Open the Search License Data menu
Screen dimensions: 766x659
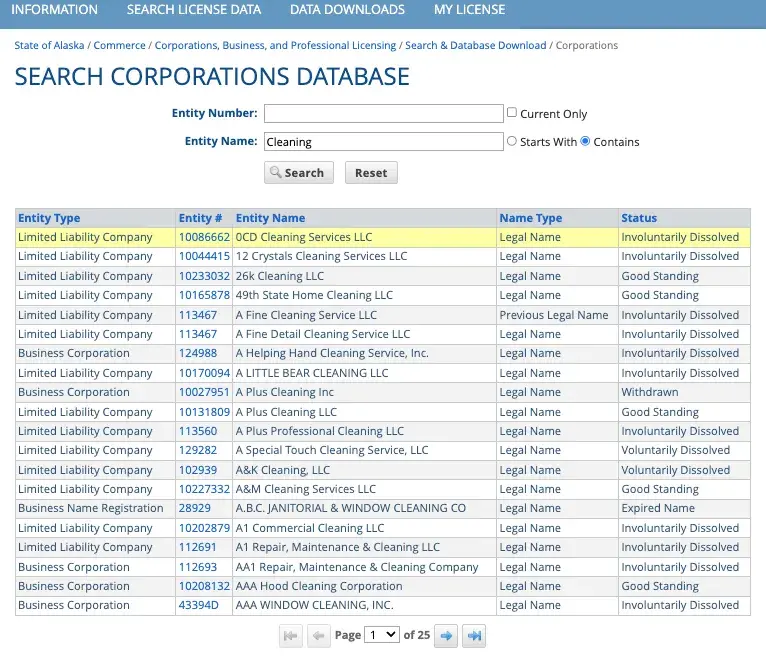pos(194,10)
